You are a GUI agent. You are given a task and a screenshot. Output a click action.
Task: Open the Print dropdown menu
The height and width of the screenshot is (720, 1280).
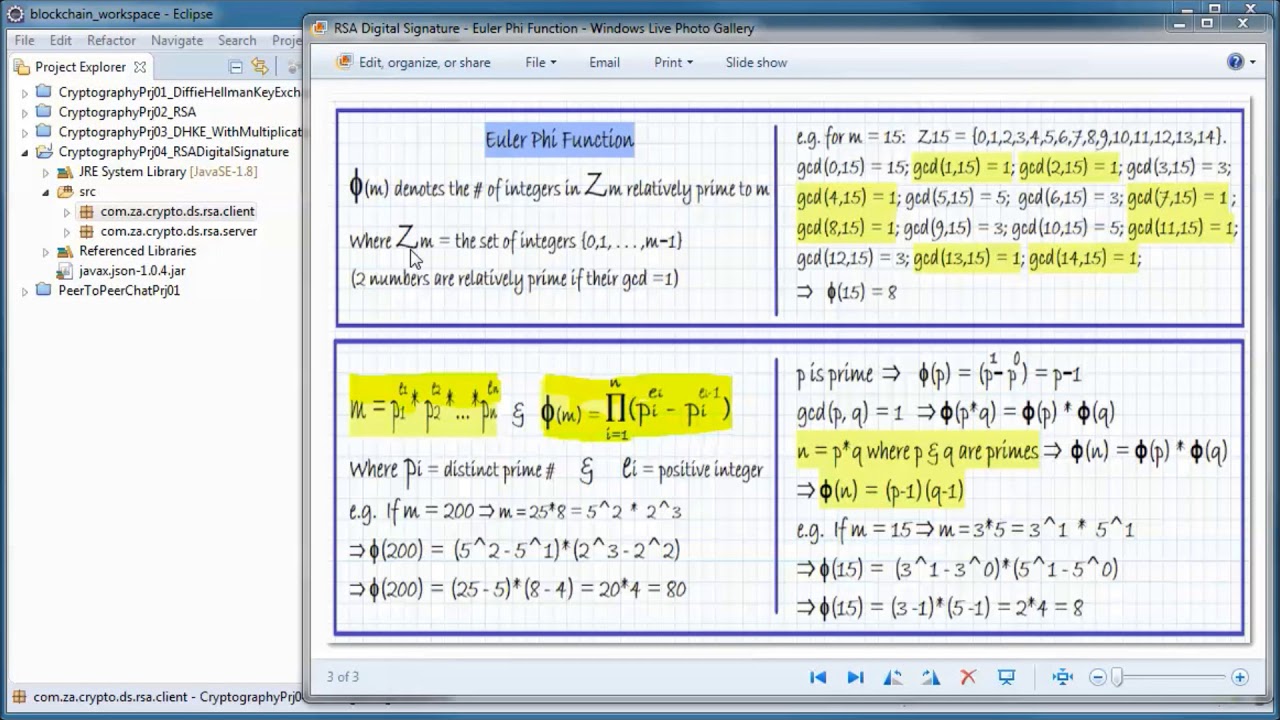coord(673,62)
